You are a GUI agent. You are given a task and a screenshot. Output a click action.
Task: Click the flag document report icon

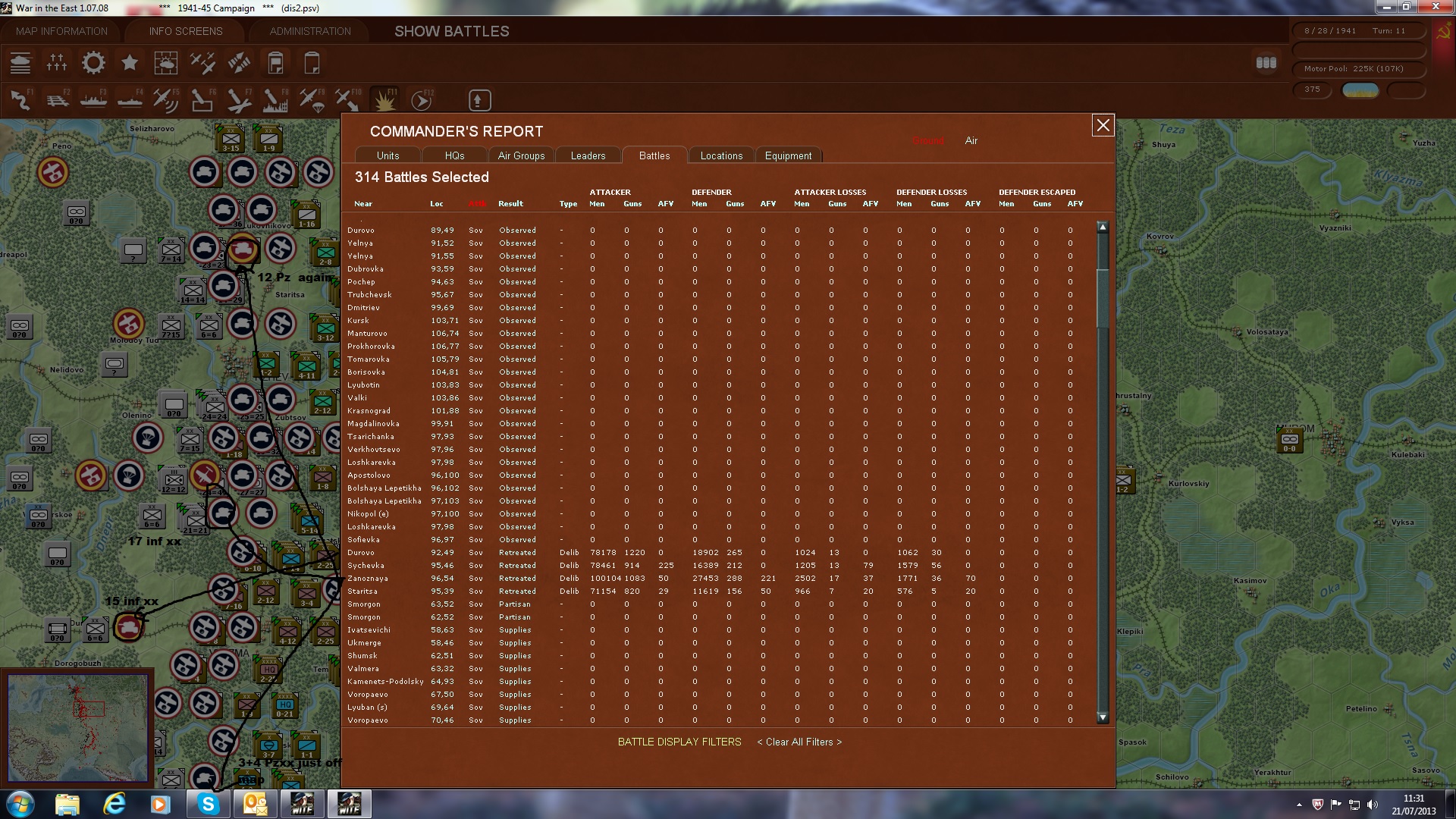[x=275, y=63]
